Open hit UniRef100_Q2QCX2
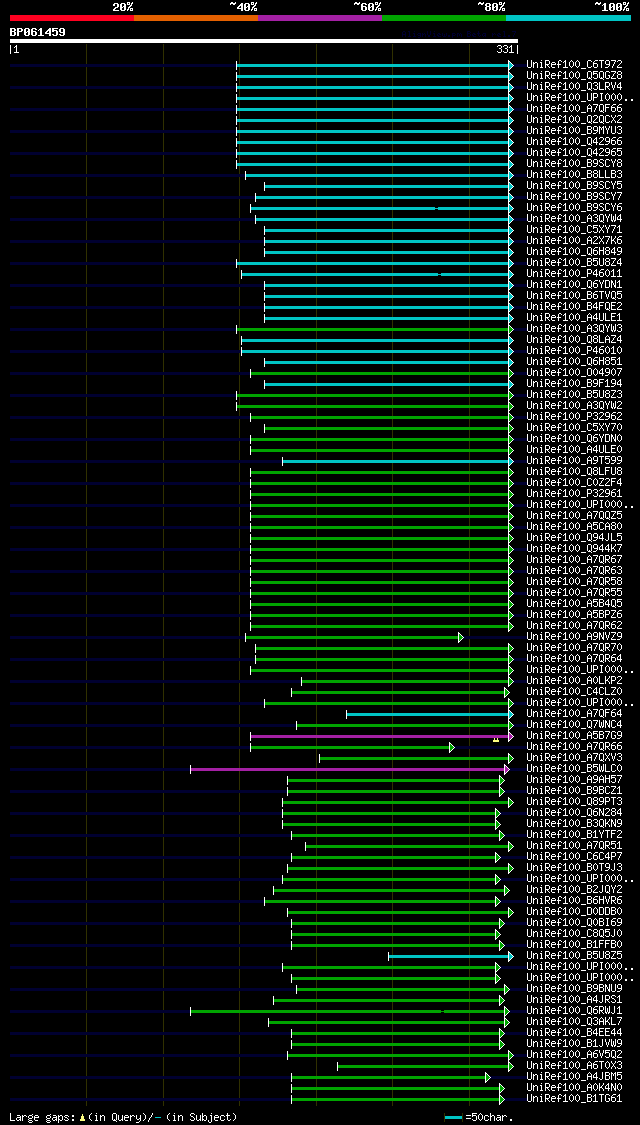The image size is (640, 1125). [574, 120]
